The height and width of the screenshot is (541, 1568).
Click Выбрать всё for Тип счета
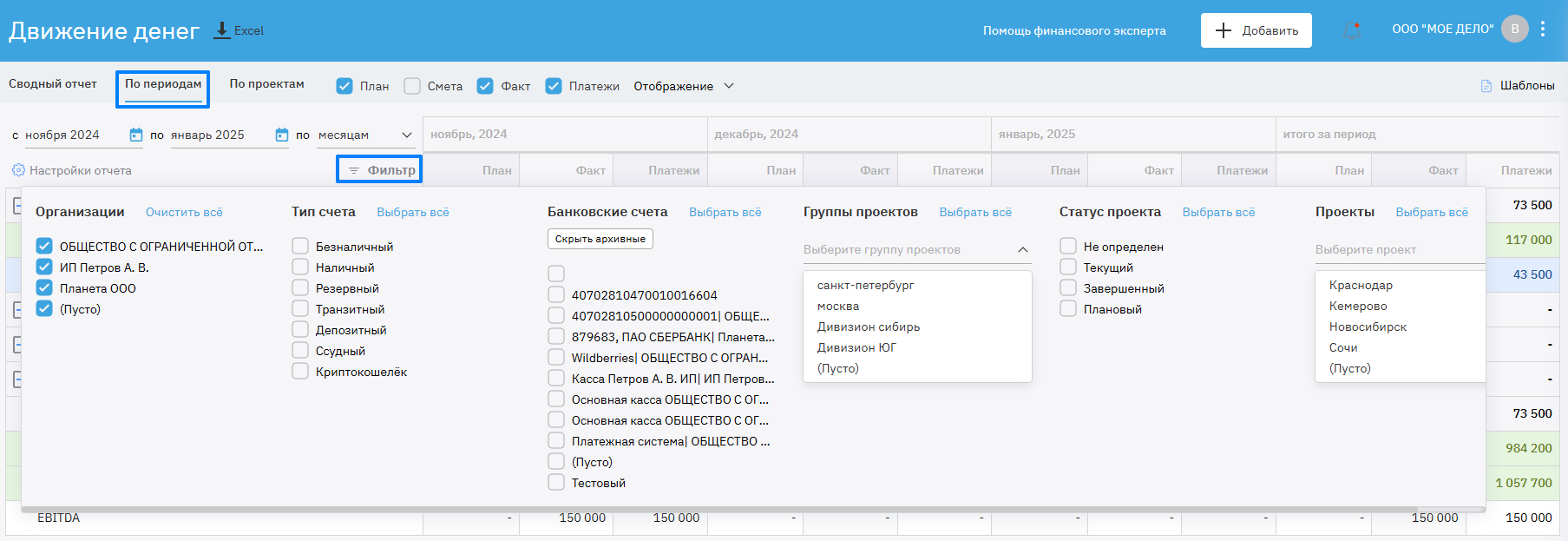413,212
